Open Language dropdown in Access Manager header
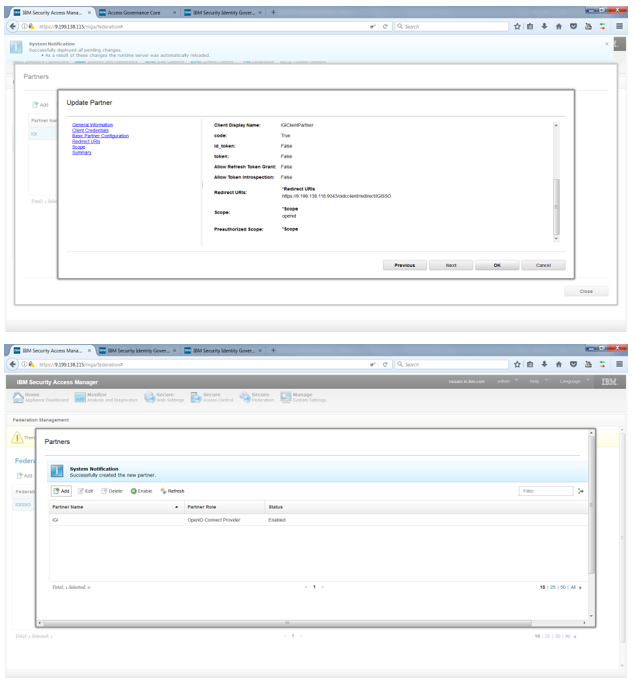This screenshot has width=635, height=687. pyautogui.click(x=574, y=382)
